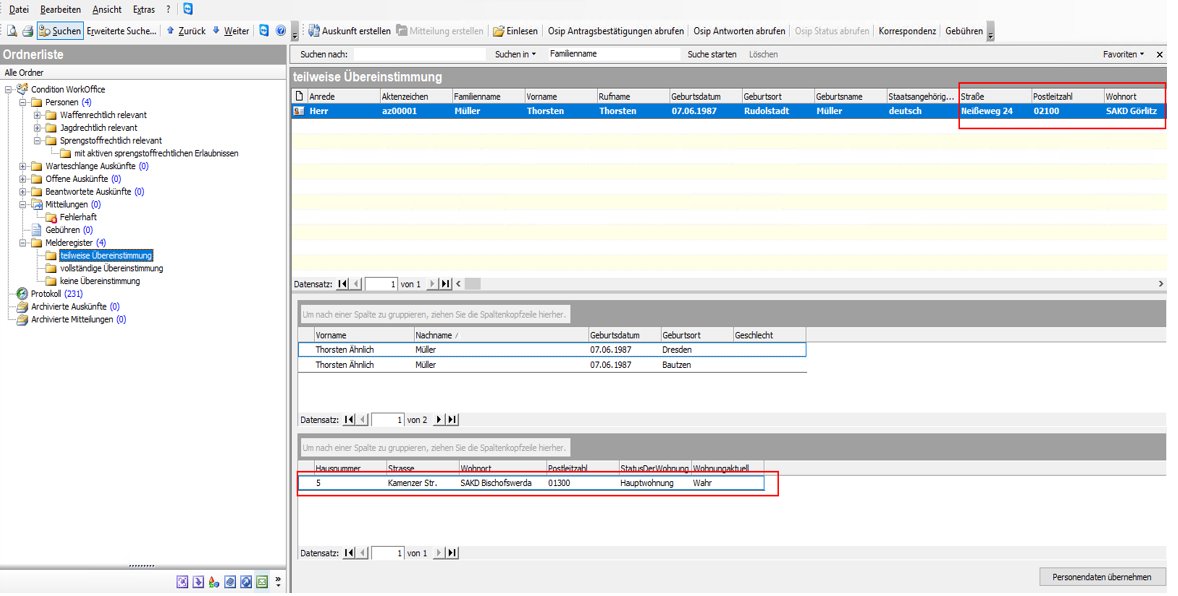Click the green icon in bottom navigation bar
Viewport: 1178px width, 596px height.
pos(262,582)
